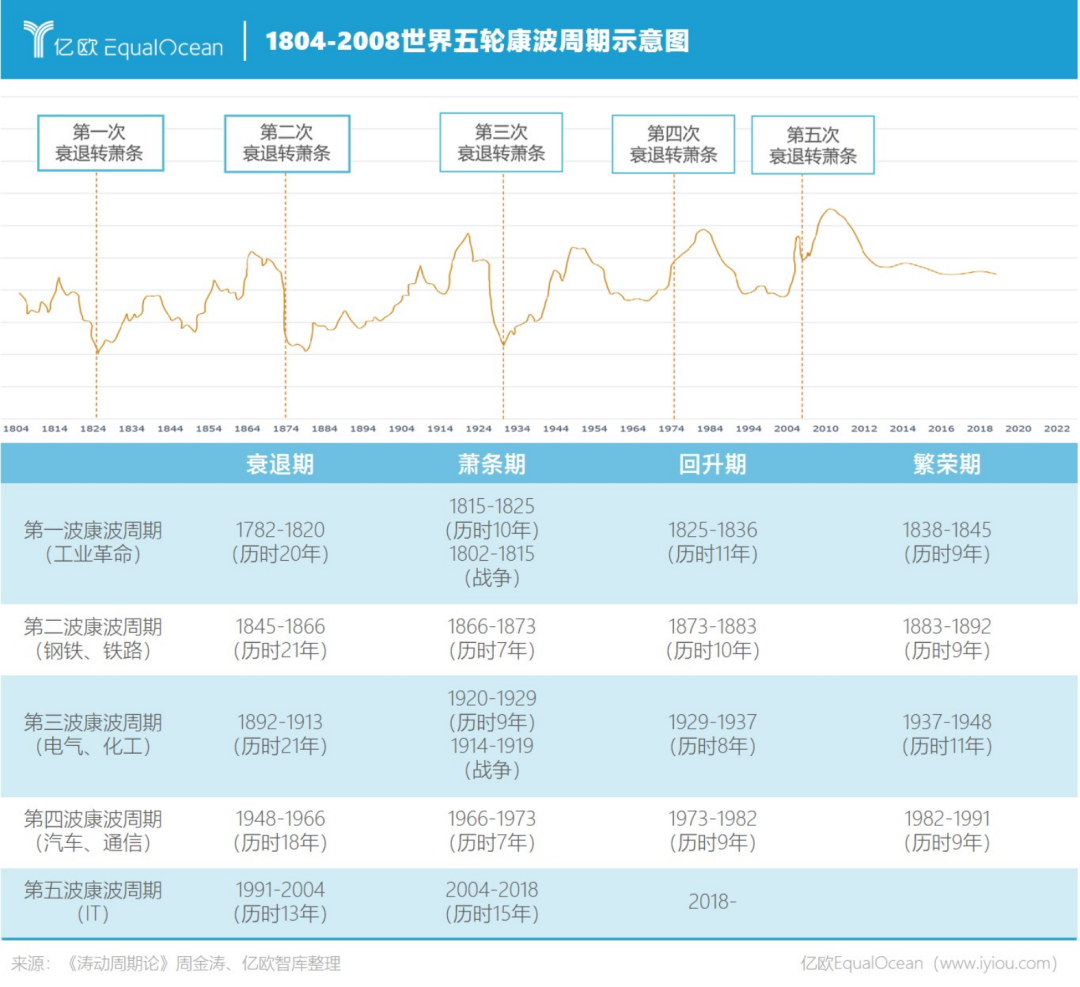Viewport: 1080px width, 987px height.
Task: Click the EqualOcean logo icon
Action: pos(37,38)
